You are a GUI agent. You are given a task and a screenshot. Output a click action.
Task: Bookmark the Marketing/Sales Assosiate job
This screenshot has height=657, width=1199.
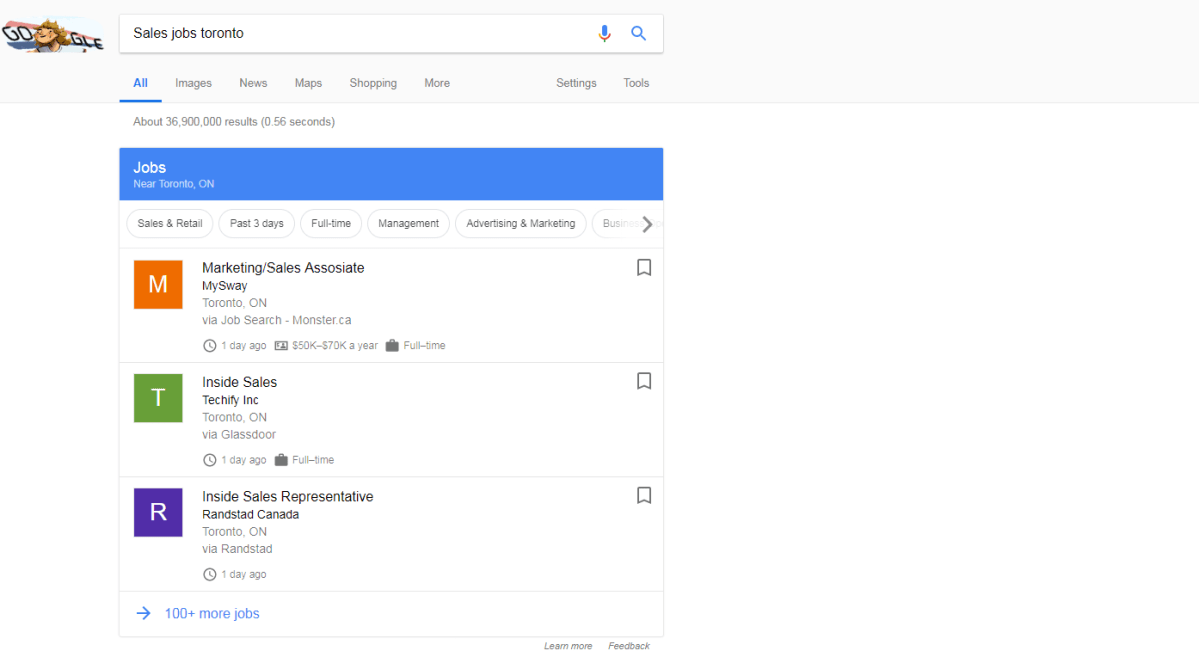pyautogui.click(x=644, y=267)
